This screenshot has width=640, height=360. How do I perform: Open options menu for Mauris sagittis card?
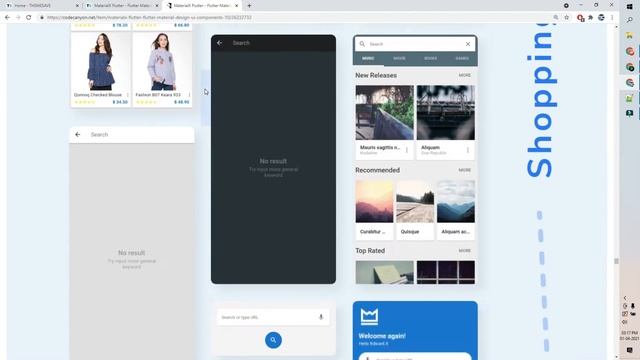point(407,150)
